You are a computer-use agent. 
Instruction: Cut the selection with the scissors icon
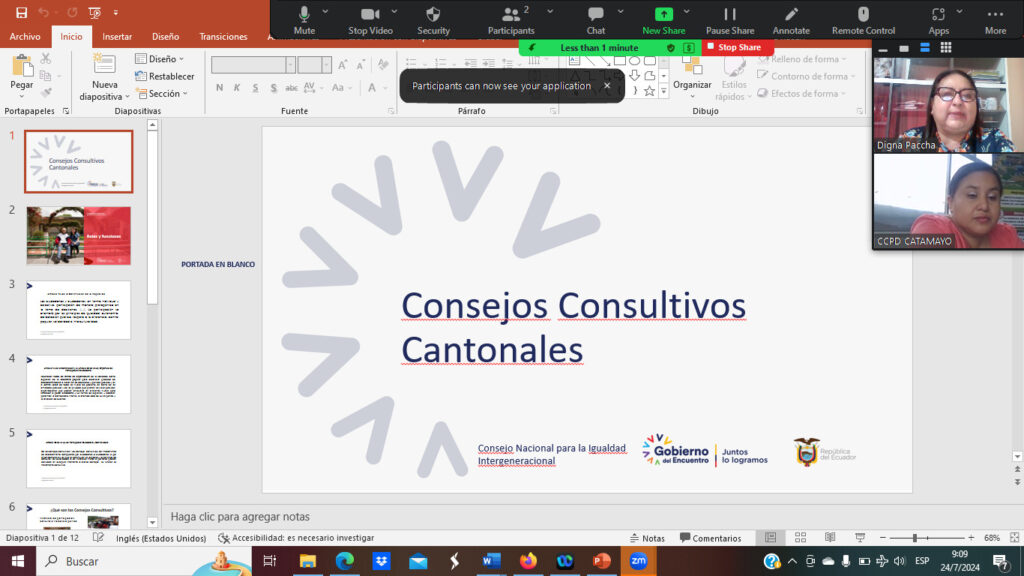46,59
